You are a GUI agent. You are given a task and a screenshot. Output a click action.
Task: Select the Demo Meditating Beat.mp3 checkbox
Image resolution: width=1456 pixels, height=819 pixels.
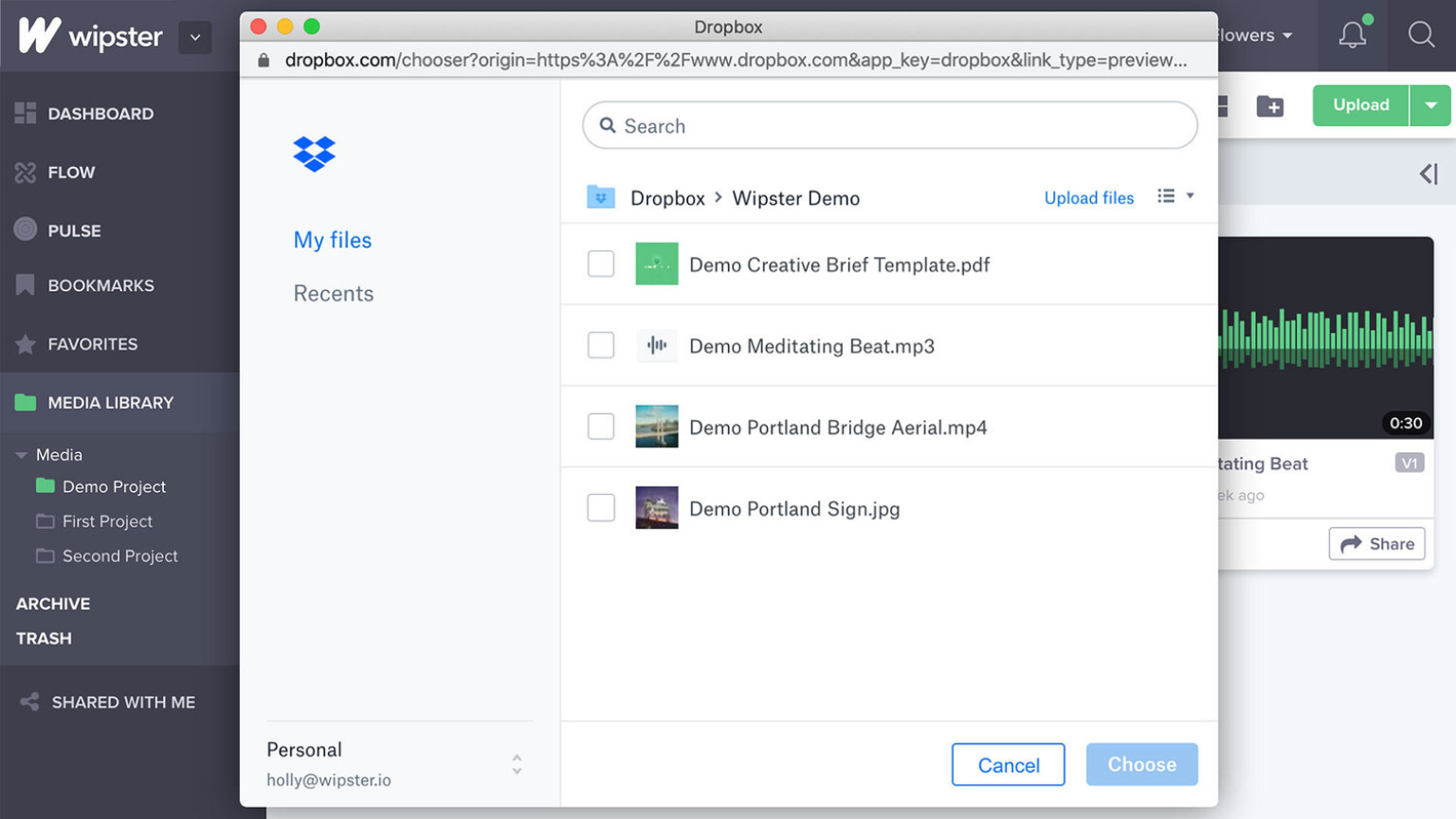point(601,345)
